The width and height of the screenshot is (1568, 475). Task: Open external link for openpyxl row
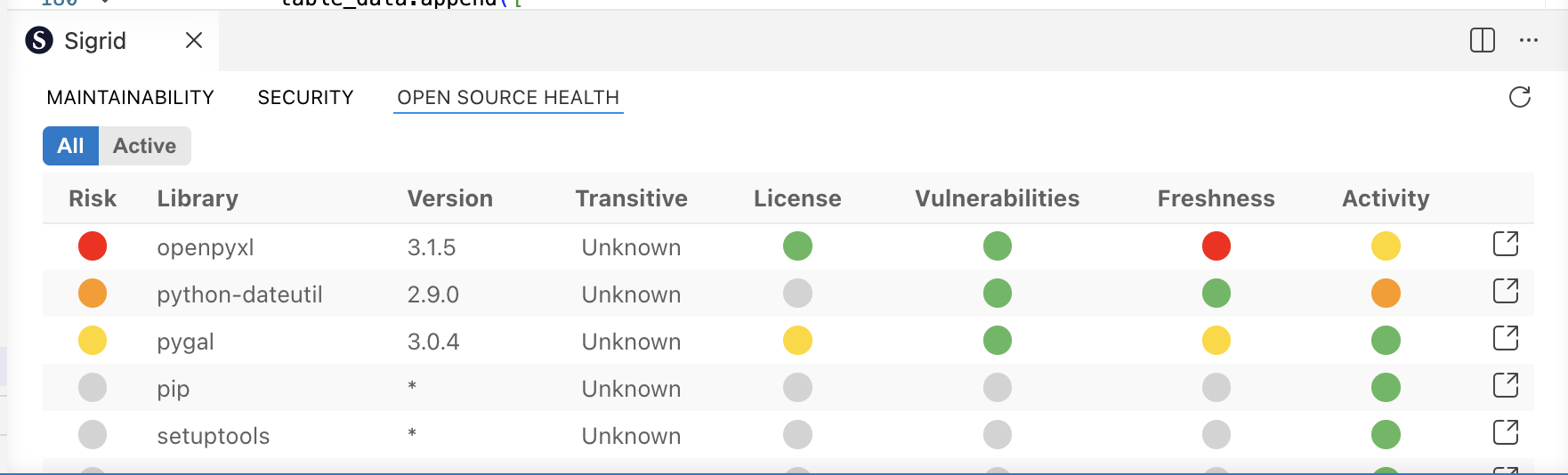(x=1505, y=244)
